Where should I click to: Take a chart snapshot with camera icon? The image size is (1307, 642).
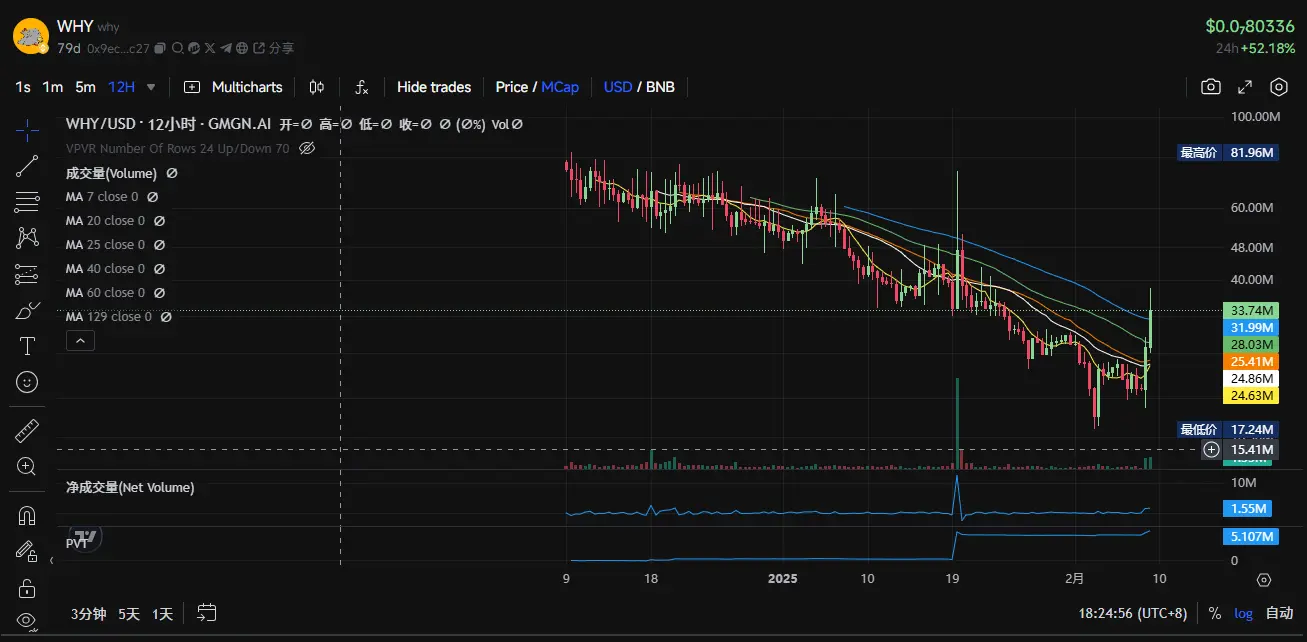pyautogui.click(x=1211, y=87)
